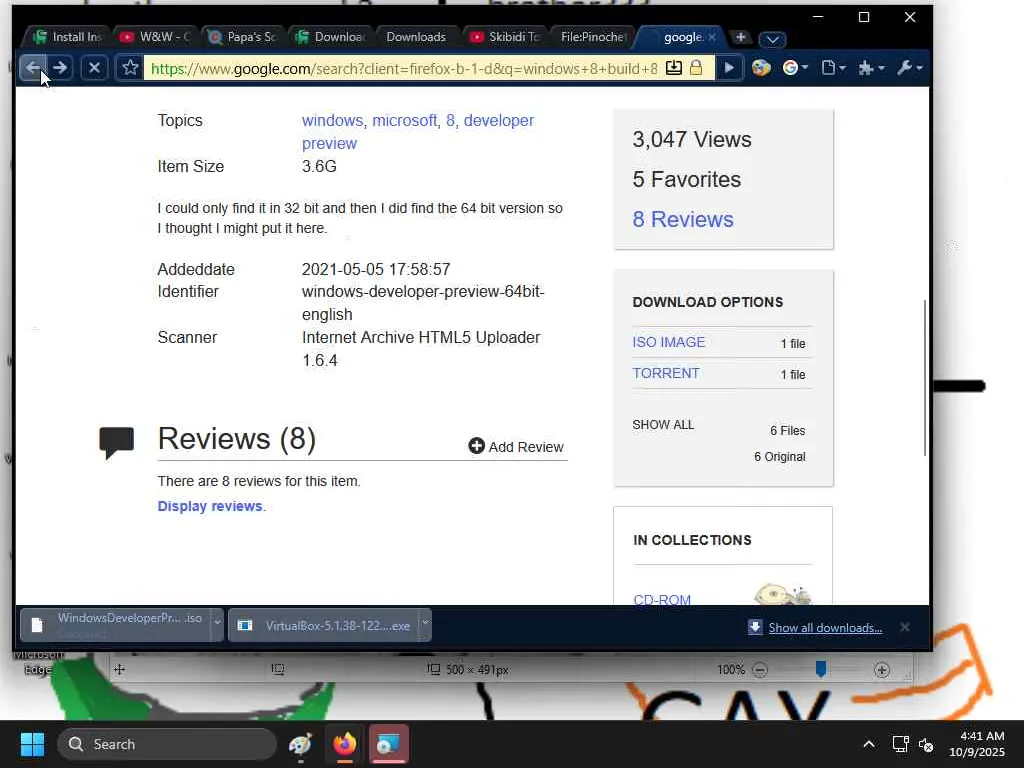Click the Go play-arrow button beside address bar
This screenshot has height=768, width=1024.
[729, 67]
